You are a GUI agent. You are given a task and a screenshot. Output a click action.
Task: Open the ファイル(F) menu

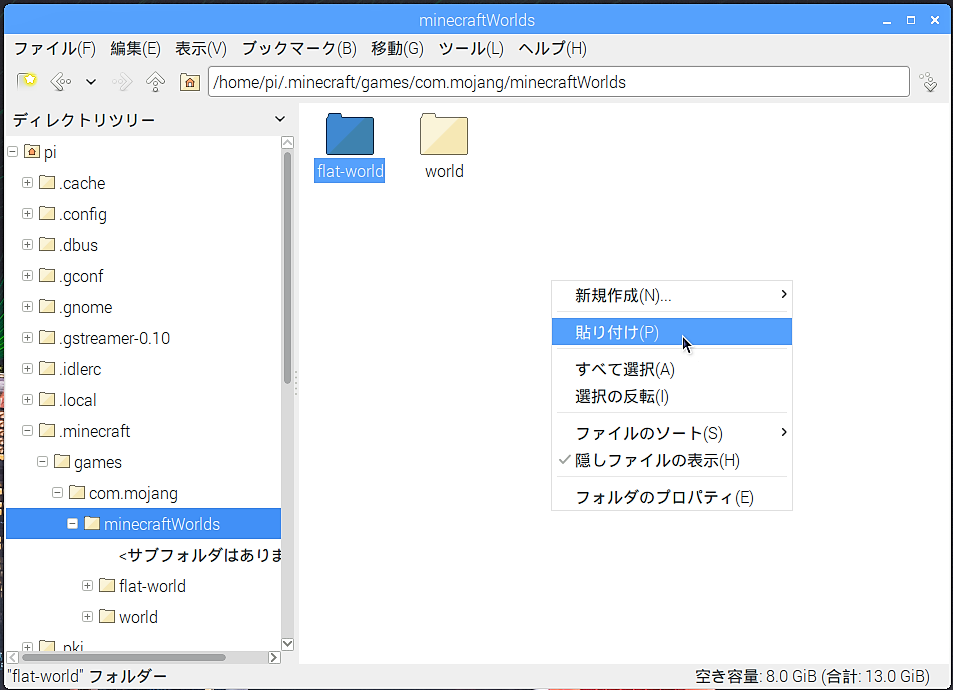coord(55,49)
